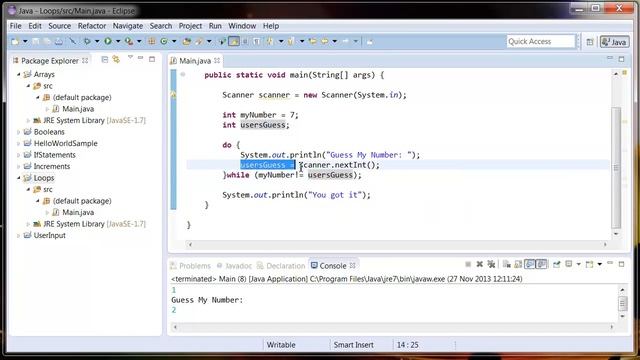640x360 pixels.
Task: Click the Open Console icon
Action: click(589, 264)
